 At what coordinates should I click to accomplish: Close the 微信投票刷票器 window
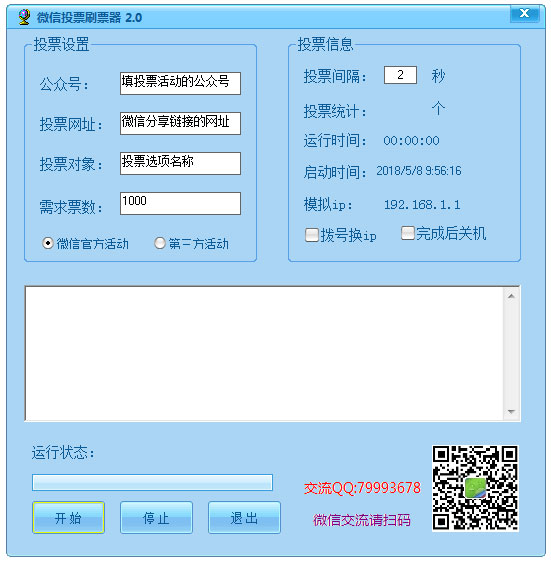[524, 14]
